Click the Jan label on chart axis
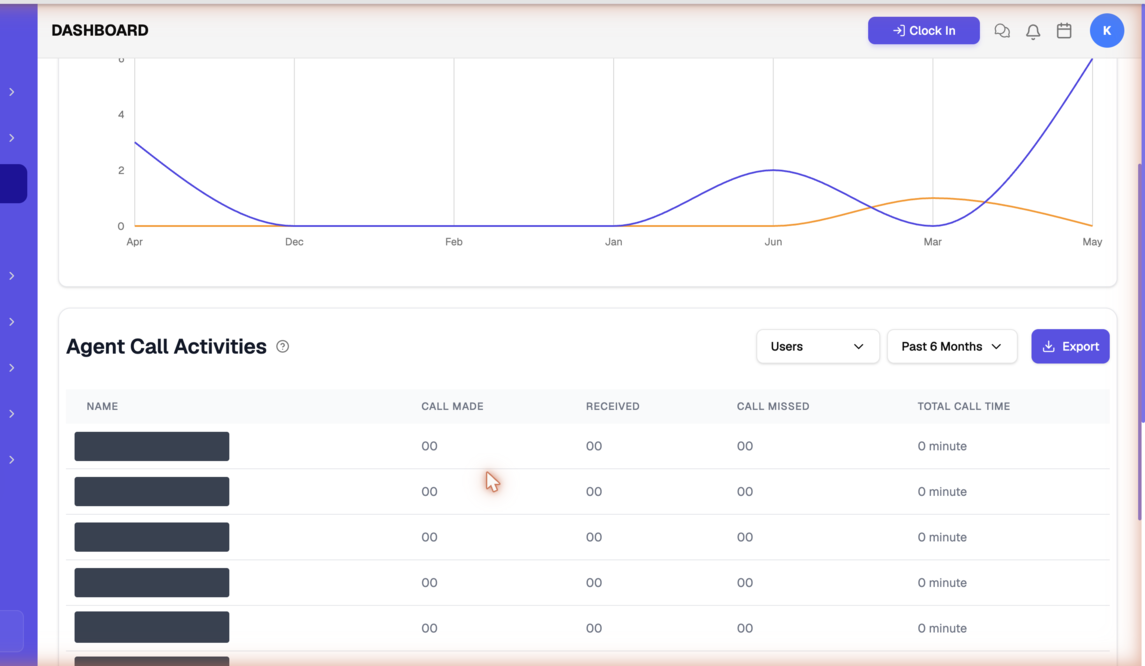The height and width of the screenshot is (666, 1145). pos(613,242)
